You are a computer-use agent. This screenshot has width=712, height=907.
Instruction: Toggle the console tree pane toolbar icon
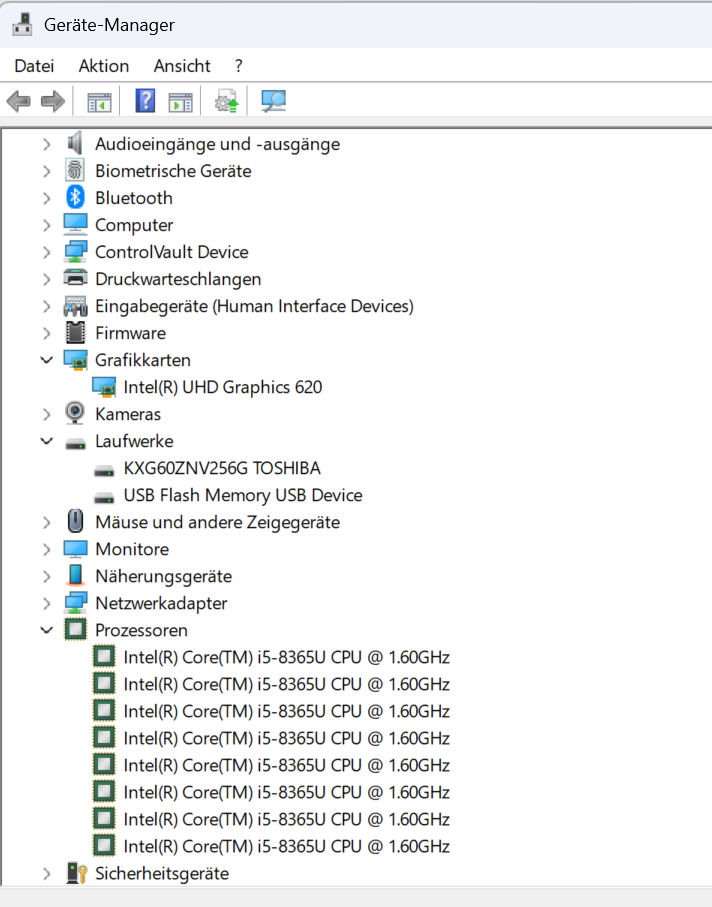(x=99, y=102)
